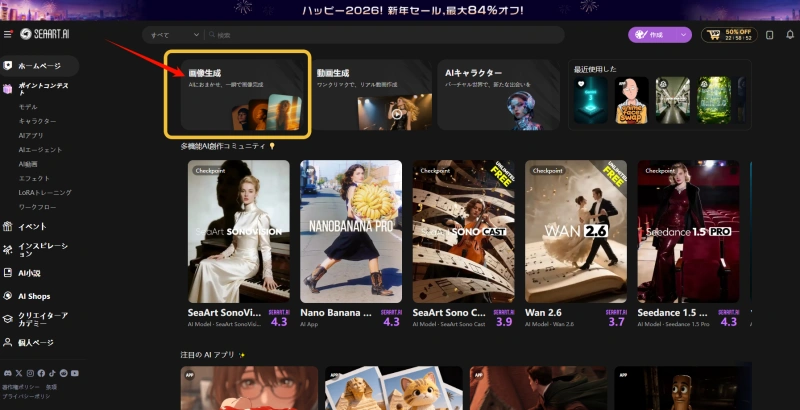Click the Checkpoint tag on SonoVision card
Viewport: 800px width, 410px height.
pos(210,171)
